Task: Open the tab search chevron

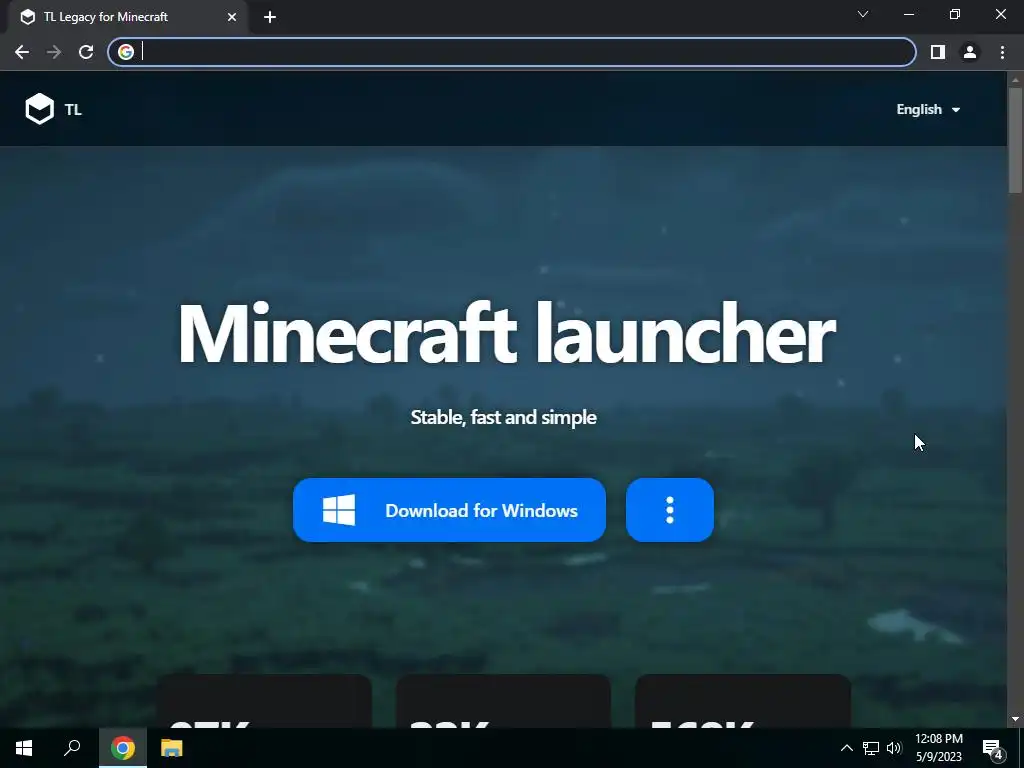Action: click(863, 14)
